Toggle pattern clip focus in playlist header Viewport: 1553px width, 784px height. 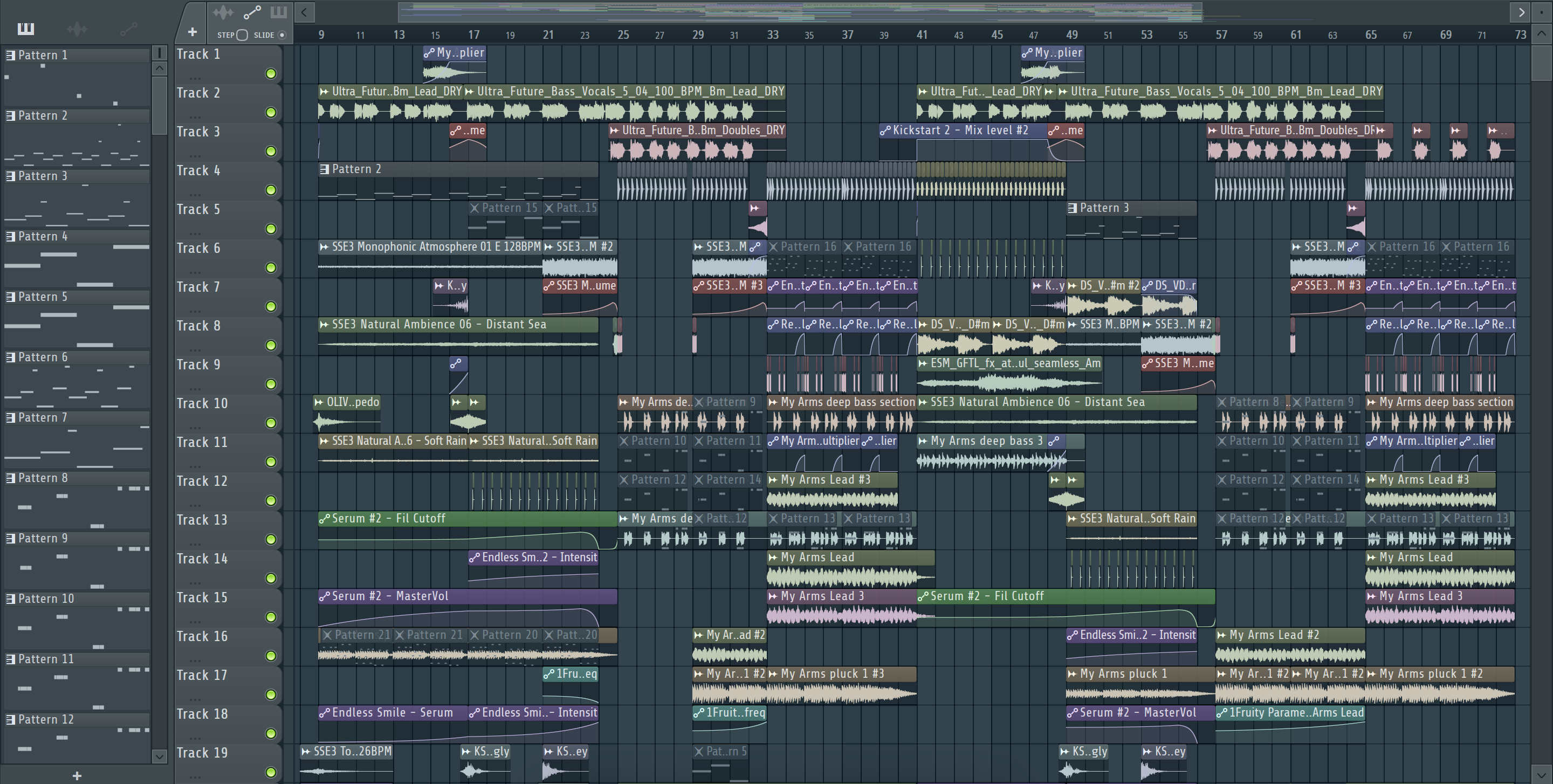click(279, 11)
